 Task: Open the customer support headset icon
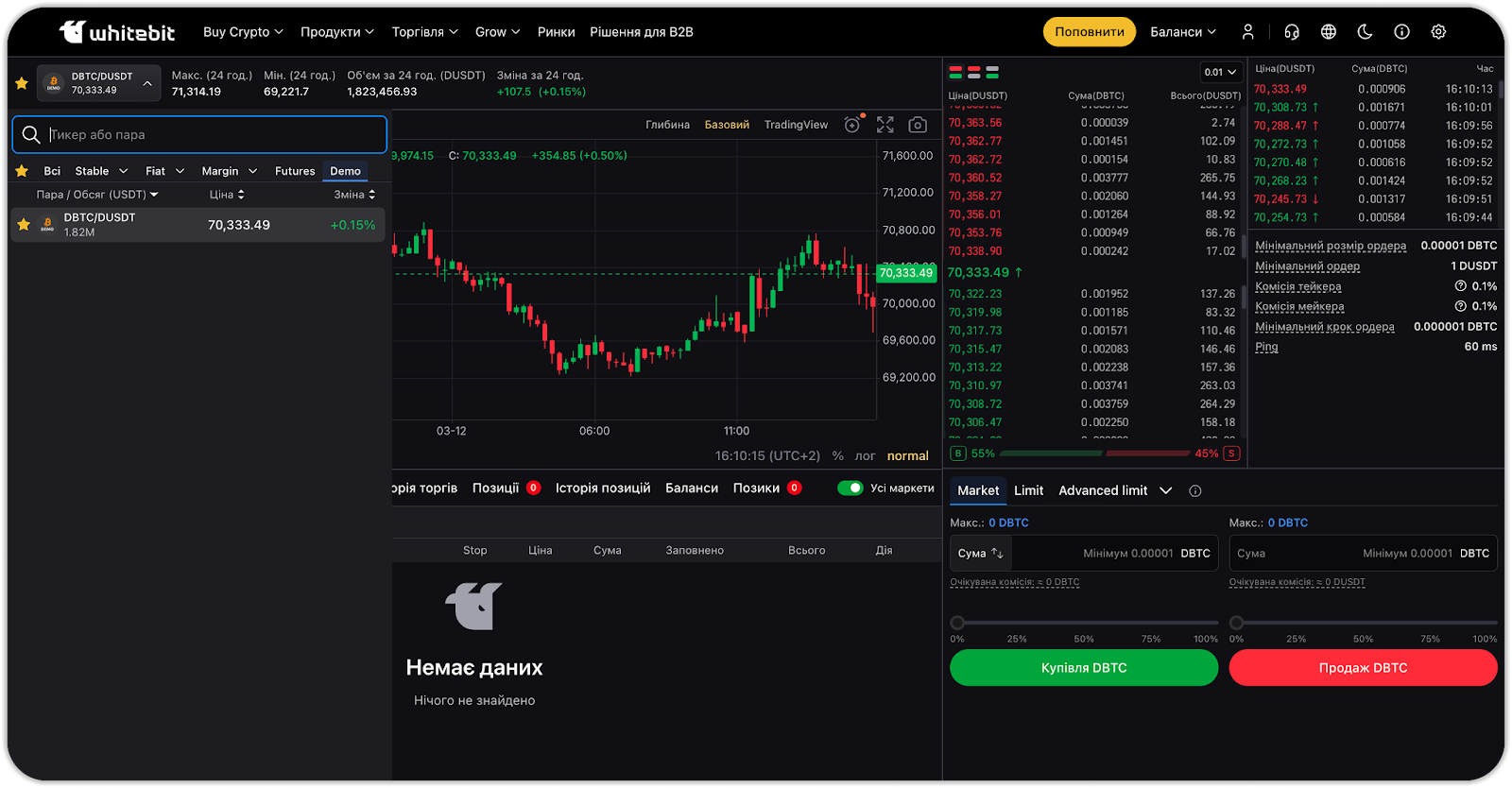[1292, 32]
